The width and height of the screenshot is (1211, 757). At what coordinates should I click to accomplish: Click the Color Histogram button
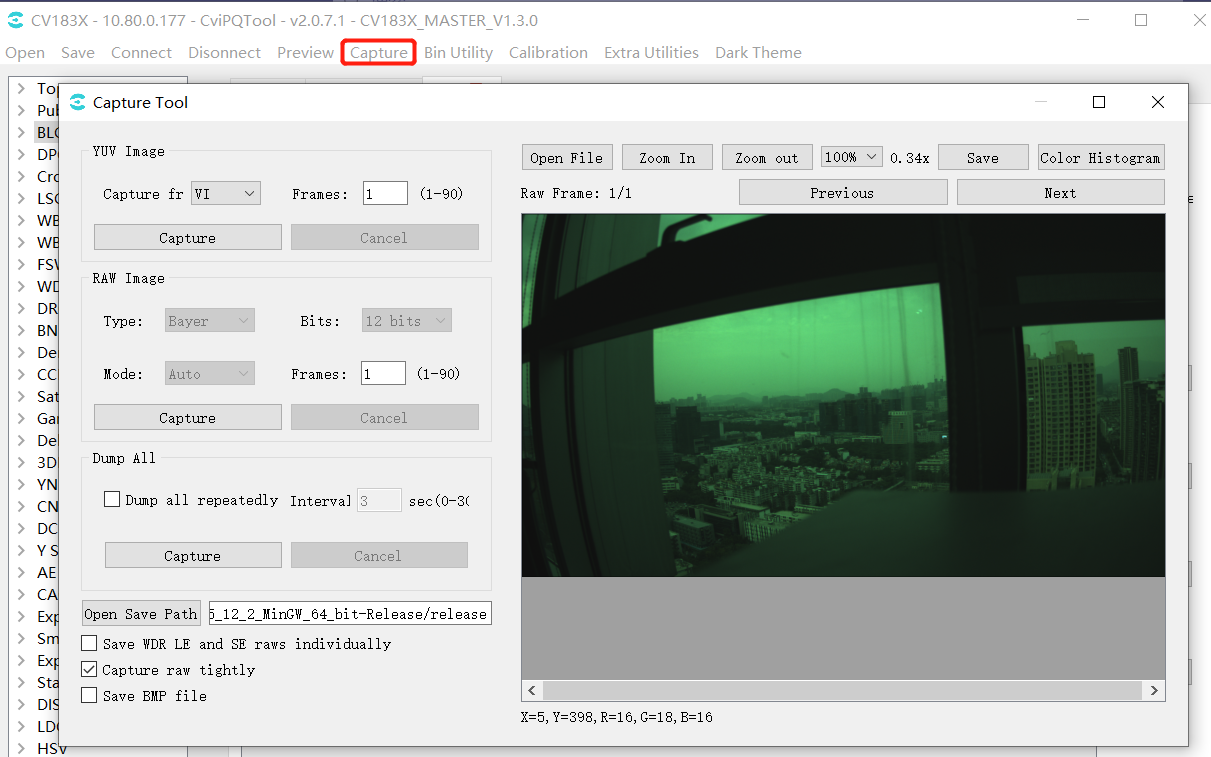click(1101, 157)
